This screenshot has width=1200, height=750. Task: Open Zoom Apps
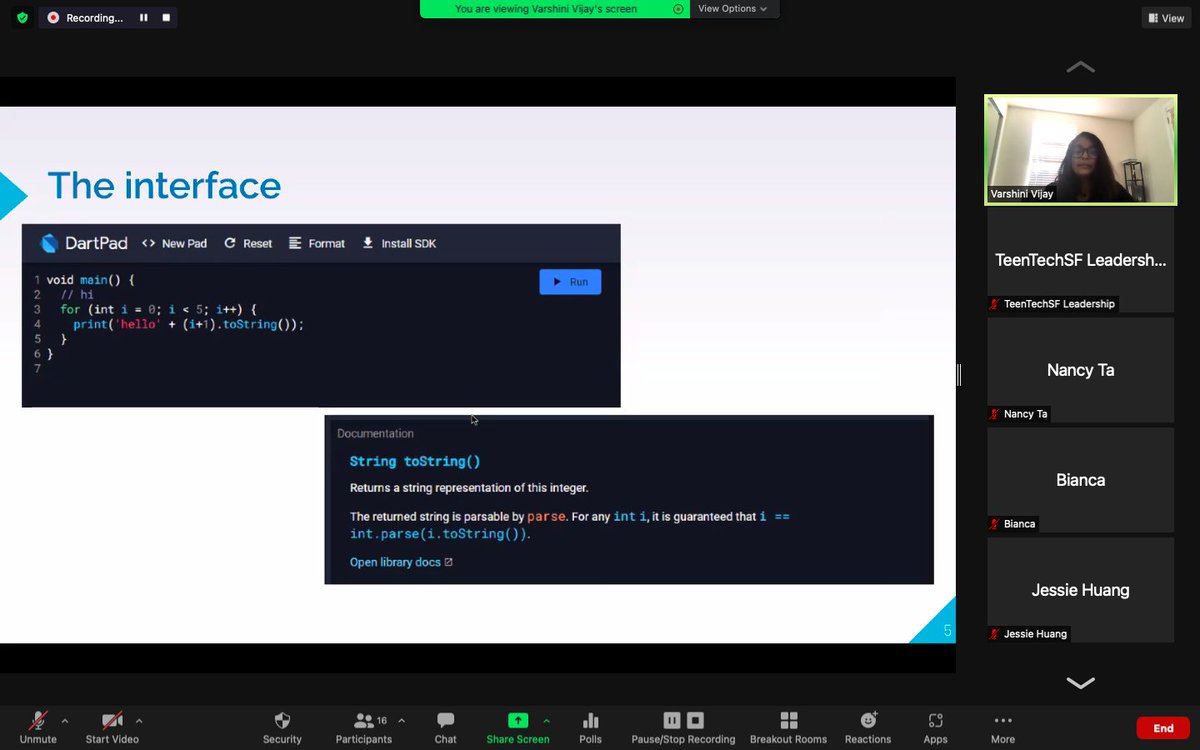coord(936,727)
